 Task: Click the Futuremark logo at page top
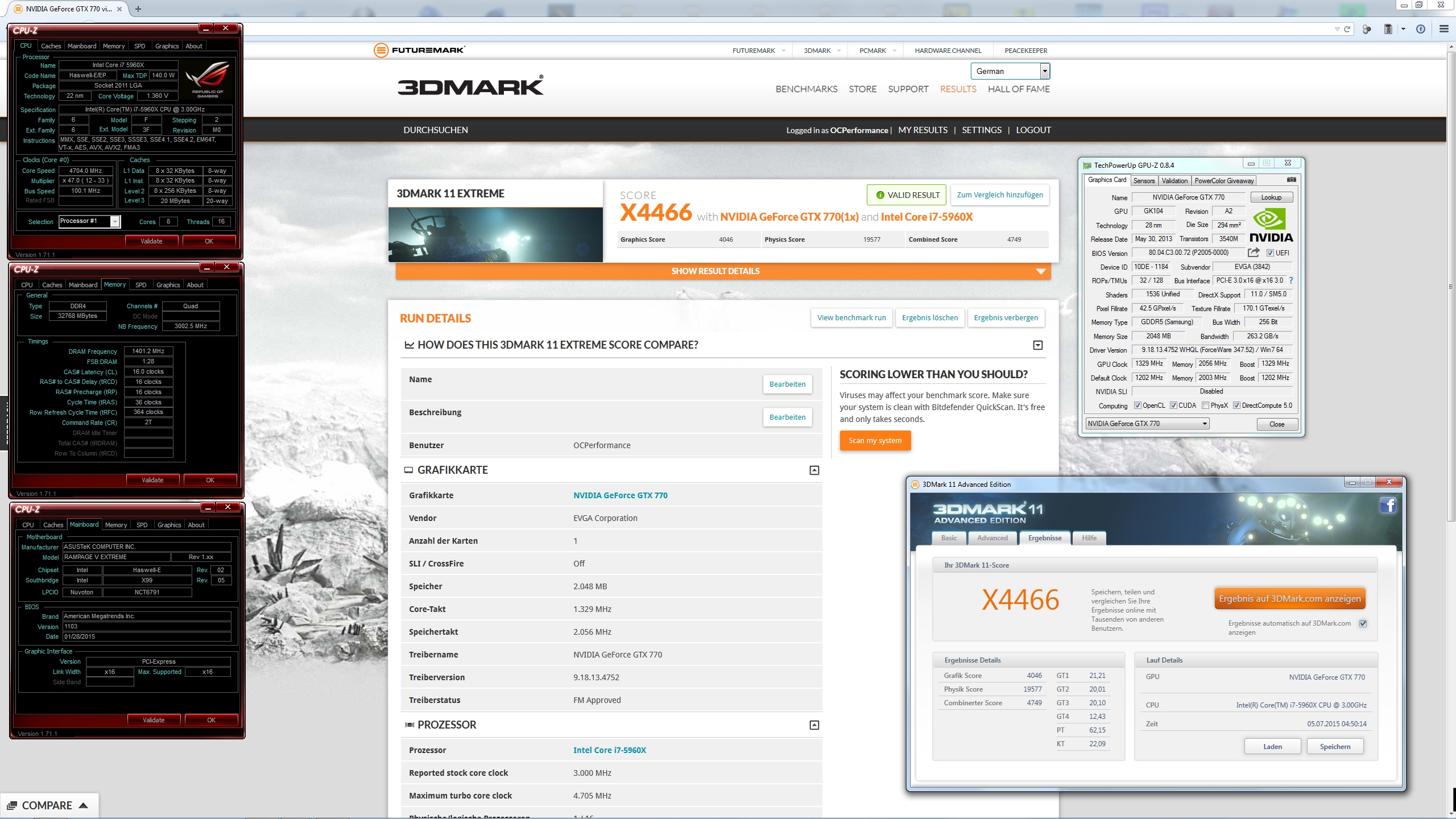point(419,50)
